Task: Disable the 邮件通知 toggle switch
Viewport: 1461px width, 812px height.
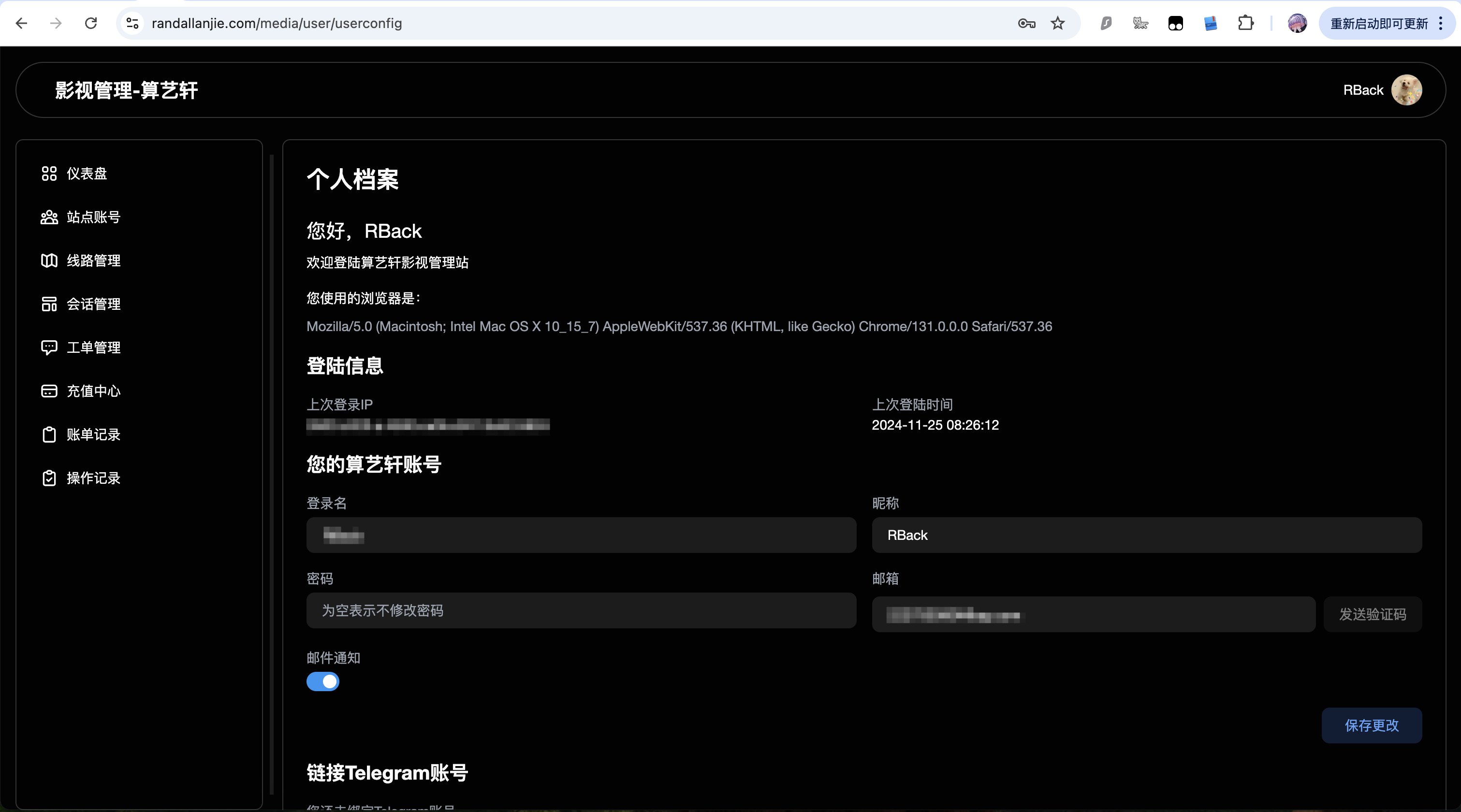Action: [323, 681]
